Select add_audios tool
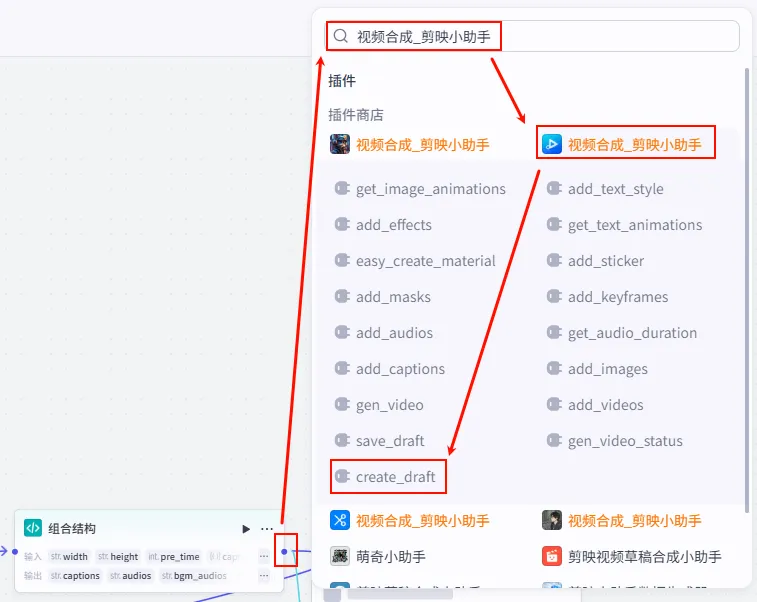This screenshot has height=602, width=757. click(x=384, y=333)
